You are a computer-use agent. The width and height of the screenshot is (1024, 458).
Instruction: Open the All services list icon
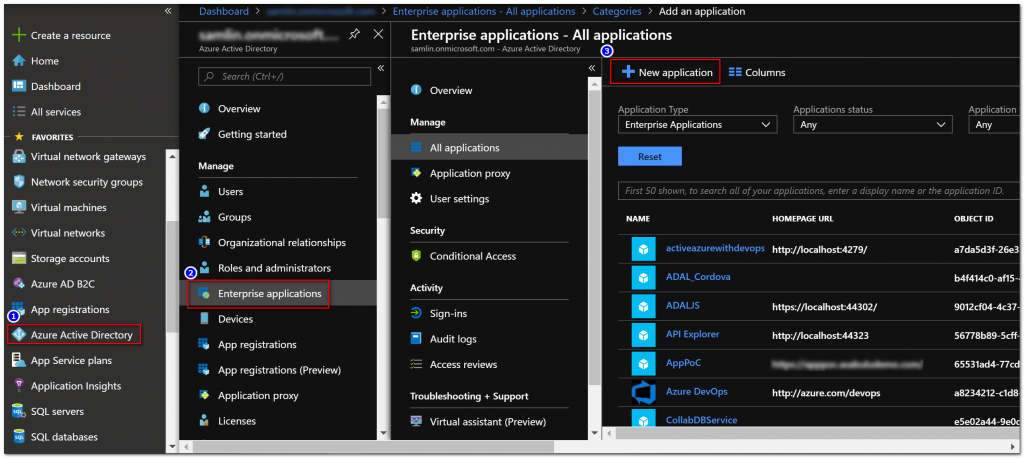(19, 112)
